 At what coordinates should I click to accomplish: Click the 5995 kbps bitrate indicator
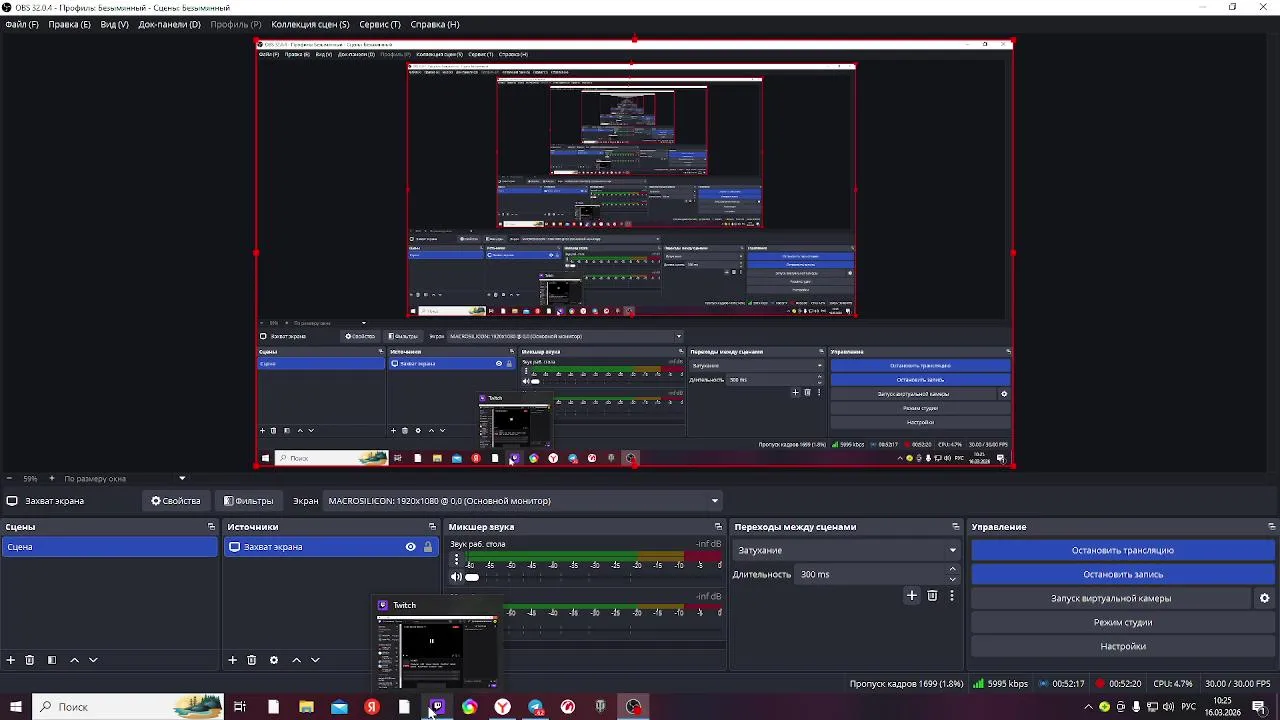1000,684
